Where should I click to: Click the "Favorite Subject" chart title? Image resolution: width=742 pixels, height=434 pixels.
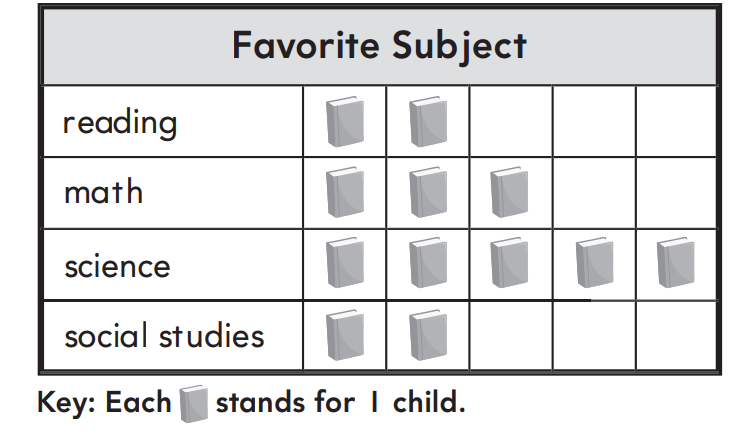pos(379,46)
